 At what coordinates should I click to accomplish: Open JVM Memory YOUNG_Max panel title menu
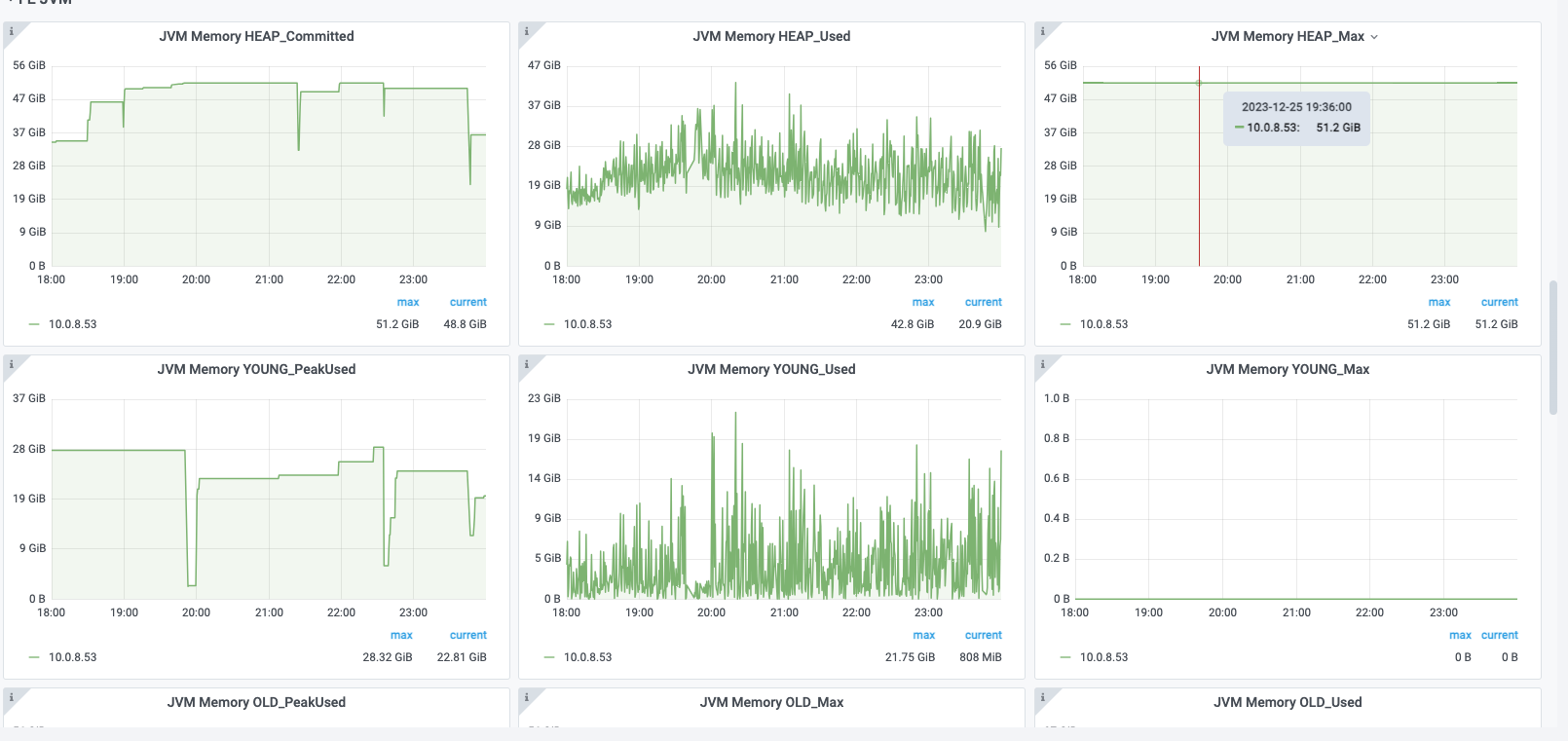(x=1288, y=369)
